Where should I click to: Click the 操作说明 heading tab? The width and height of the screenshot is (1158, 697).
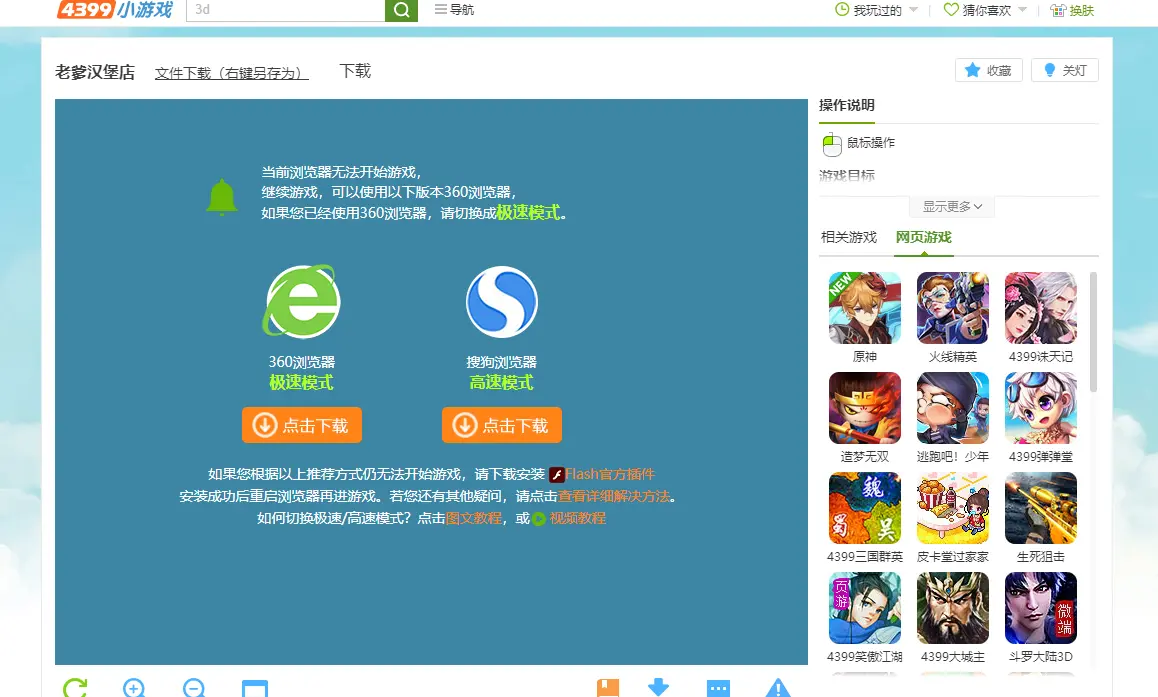pos(846,105)
